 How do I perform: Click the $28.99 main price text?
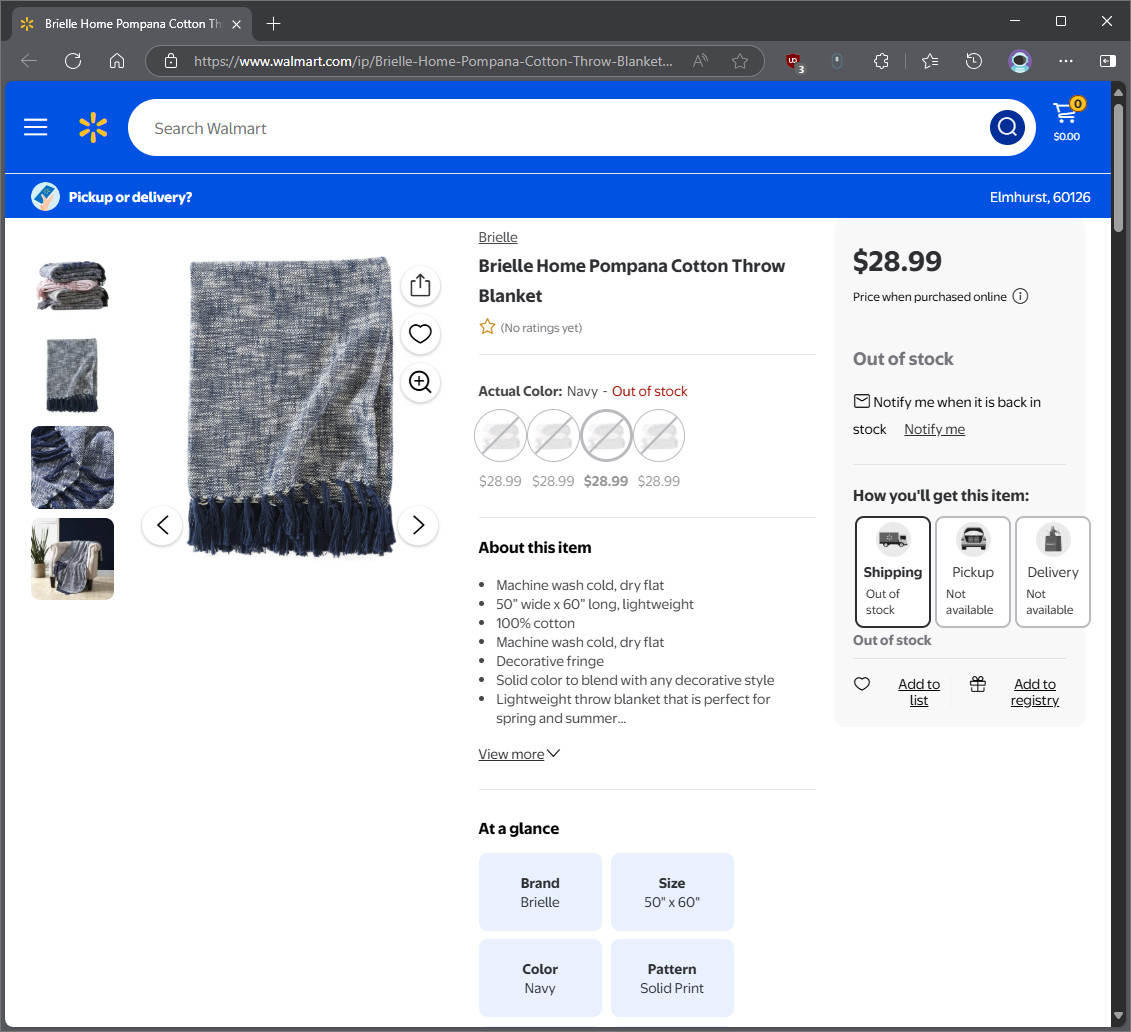click(x=897, y=261)
